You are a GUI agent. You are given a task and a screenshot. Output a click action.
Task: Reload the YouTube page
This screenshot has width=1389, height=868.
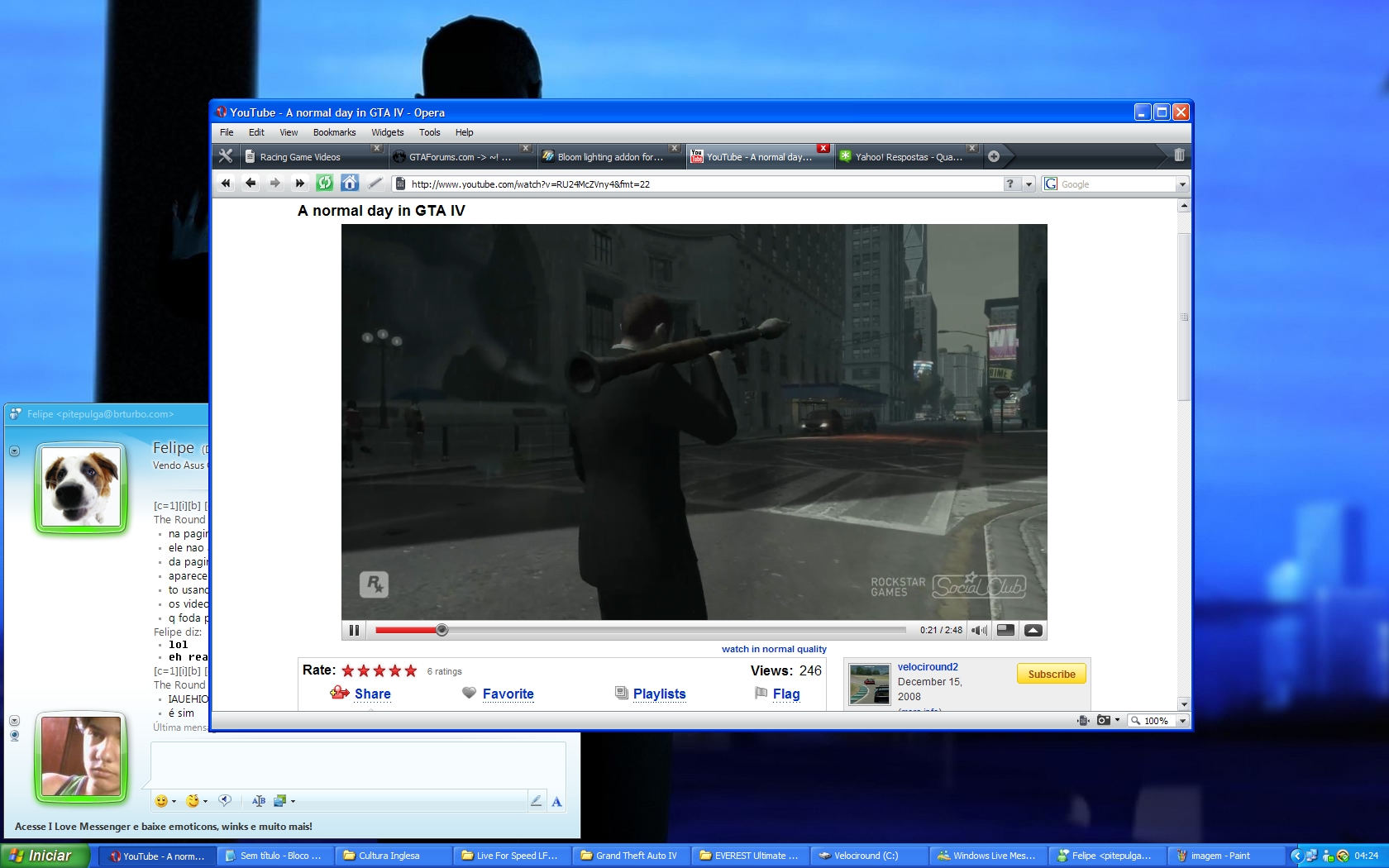click(x=325, y=184)
